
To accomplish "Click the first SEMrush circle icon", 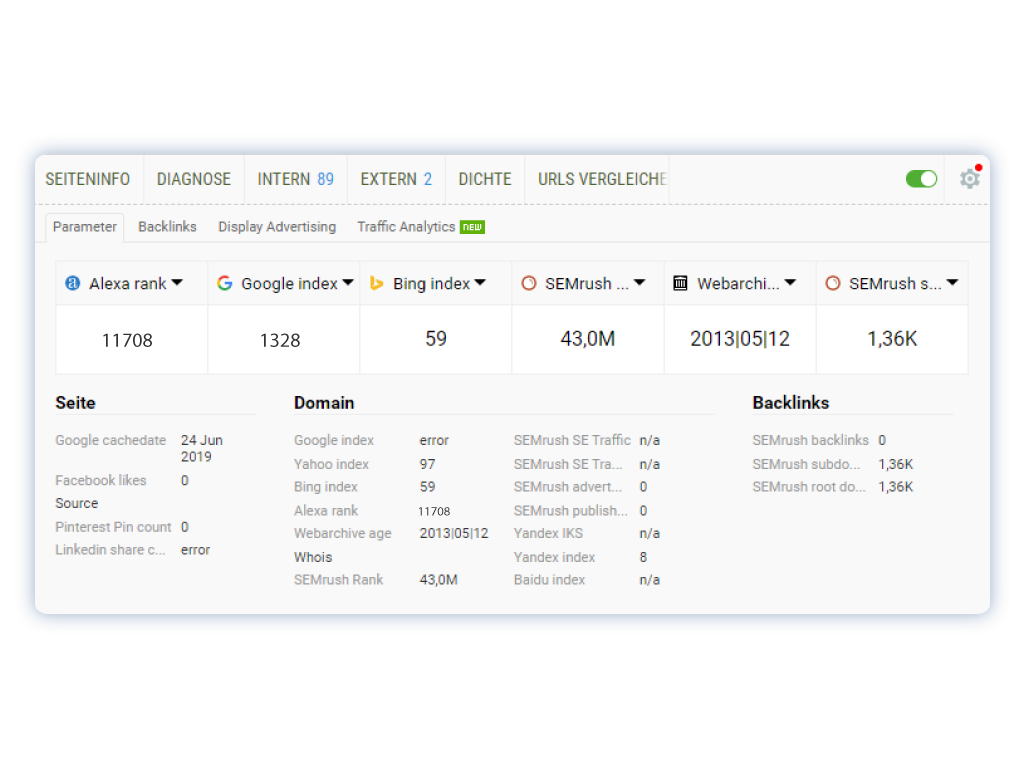I will coord(529,283).
